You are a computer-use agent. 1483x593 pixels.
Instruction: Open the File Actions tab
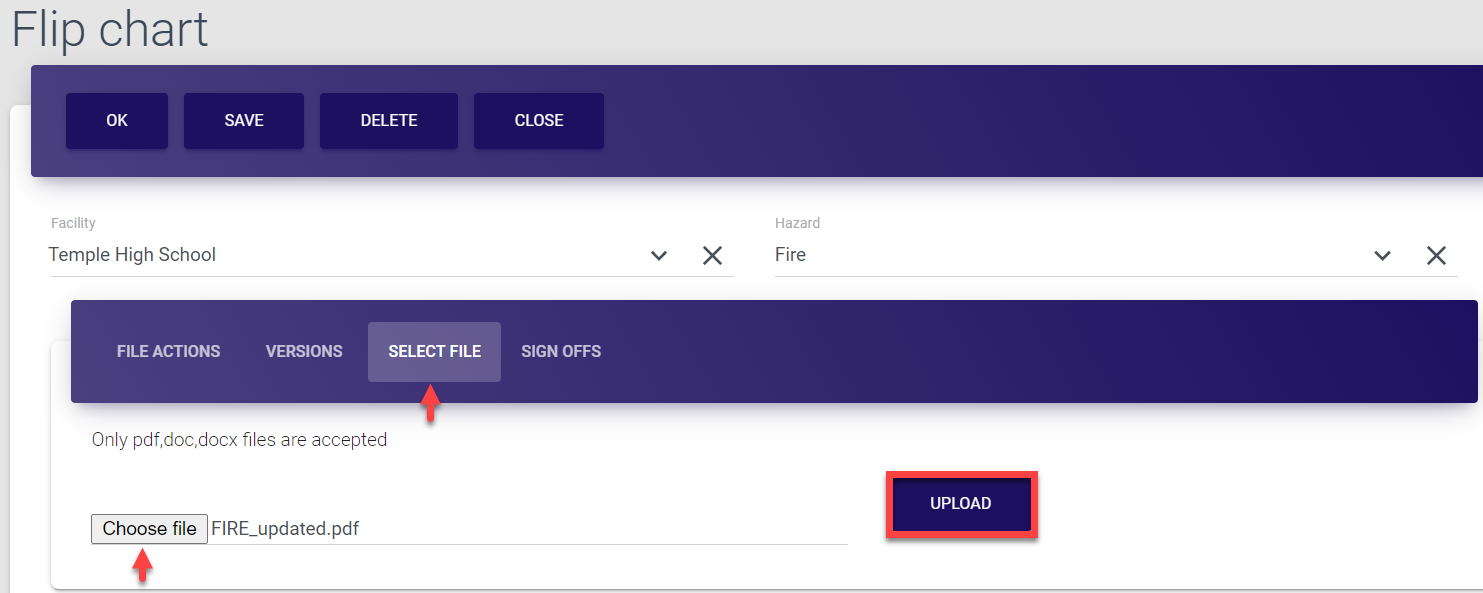point(168,352)
